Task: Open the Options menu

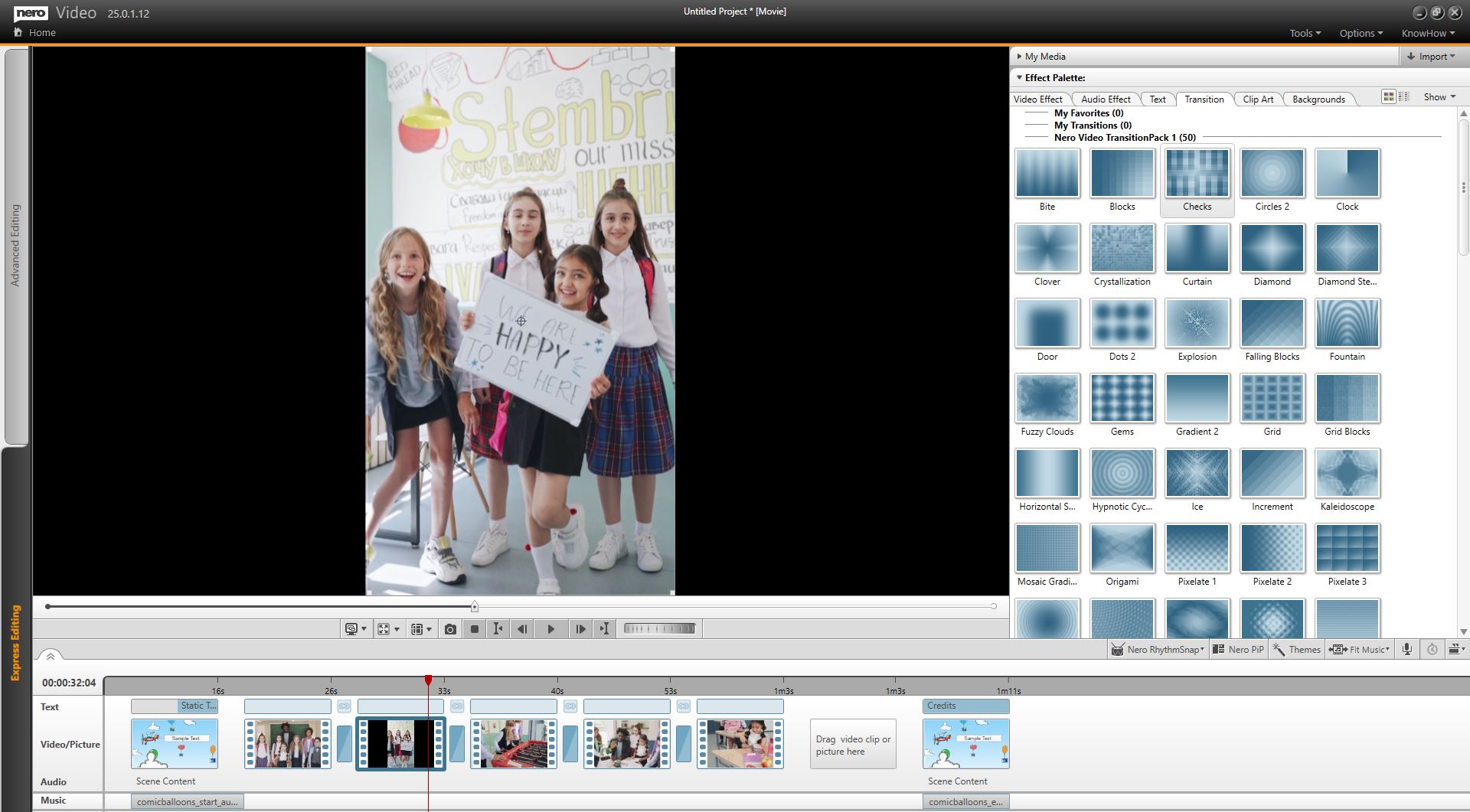Action: (x=1361, y=33)
